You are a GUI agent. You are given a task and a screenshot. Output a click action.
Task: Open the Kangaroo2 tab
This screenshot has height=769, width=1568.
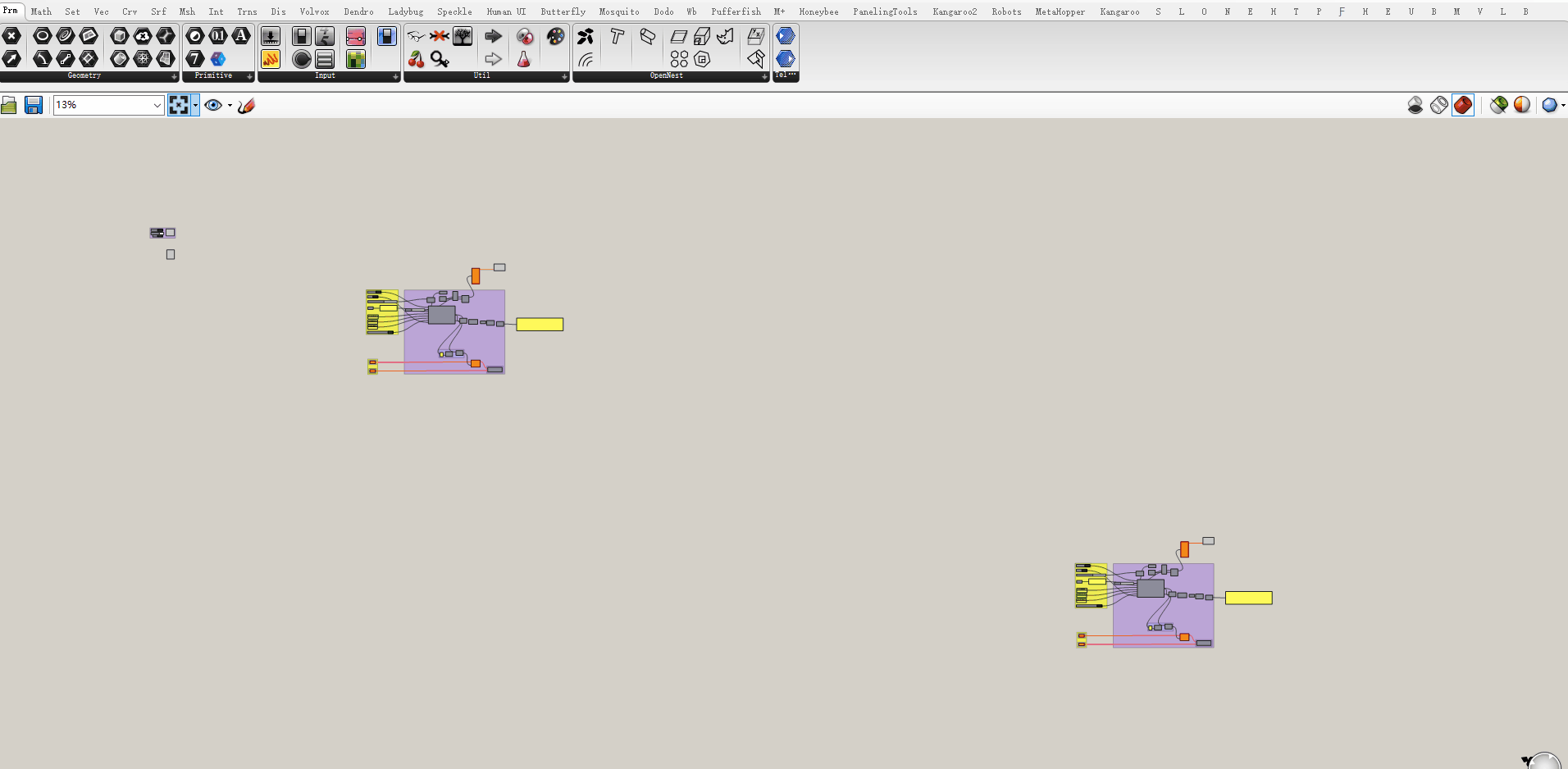[x=955, y=11]
